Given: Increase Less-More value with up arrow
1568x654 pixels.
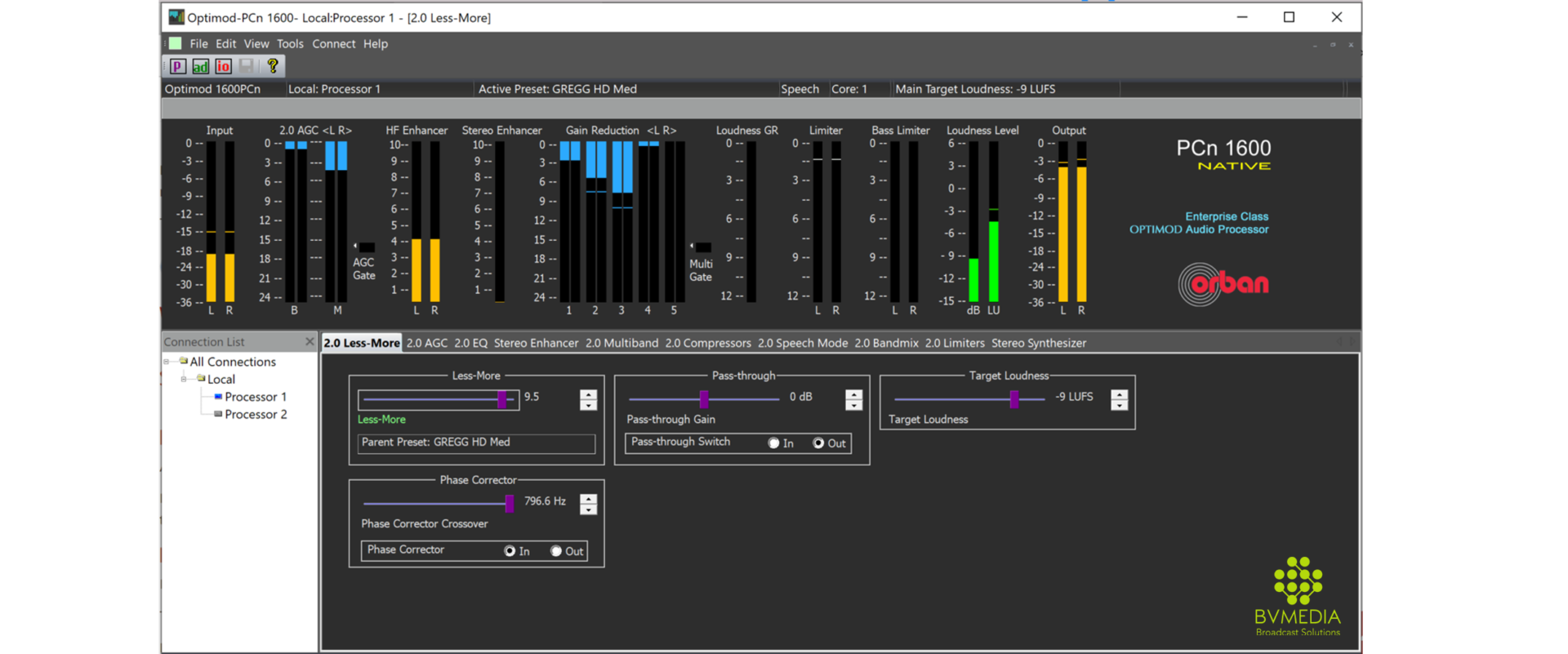Looking at the screenshot, I should [x=588, y=394].
